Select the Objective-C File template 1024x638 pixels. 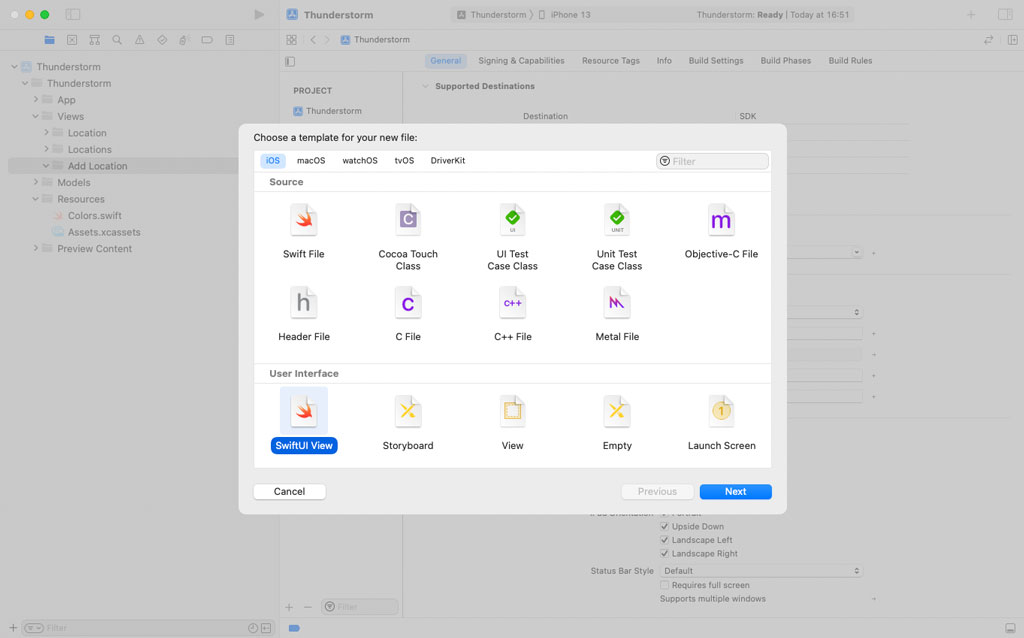click(721, 220)
